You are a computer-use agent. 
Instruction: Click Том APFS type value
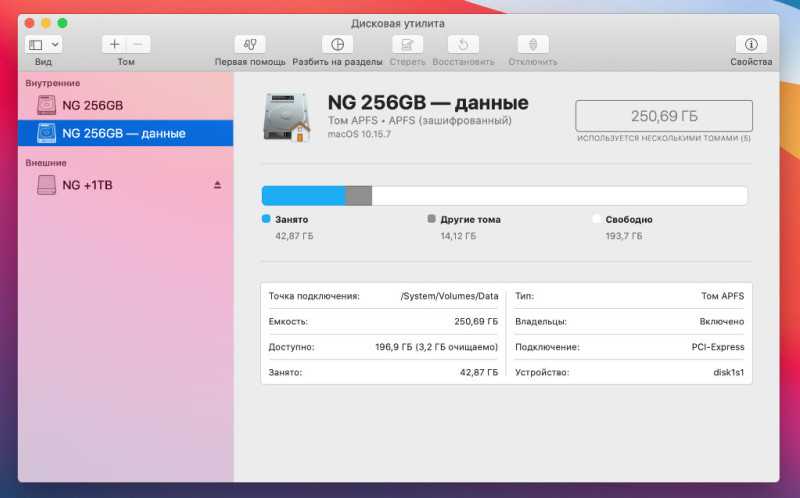(722, 296)
